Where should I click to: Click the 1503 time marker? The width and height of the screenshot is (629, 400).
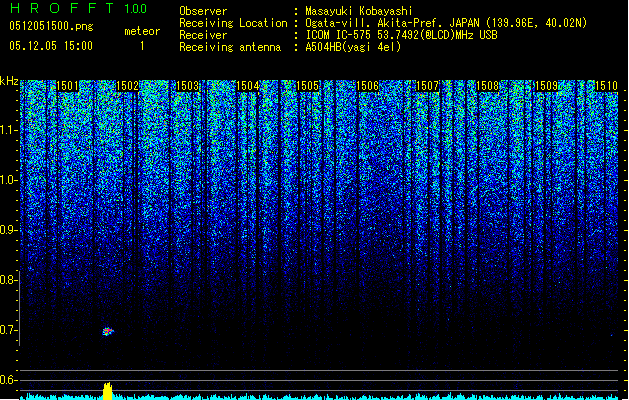click(x=187, y=86)
